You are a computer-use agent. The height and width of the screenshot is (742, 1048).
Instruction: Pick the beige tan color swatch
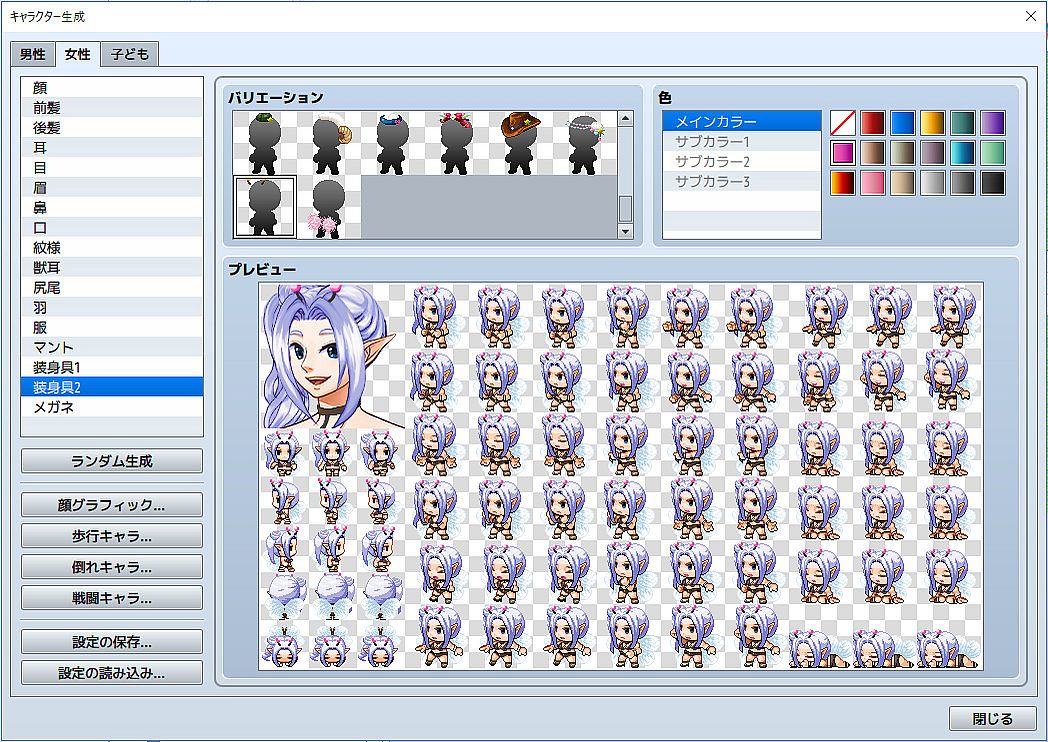pos(903,183)
